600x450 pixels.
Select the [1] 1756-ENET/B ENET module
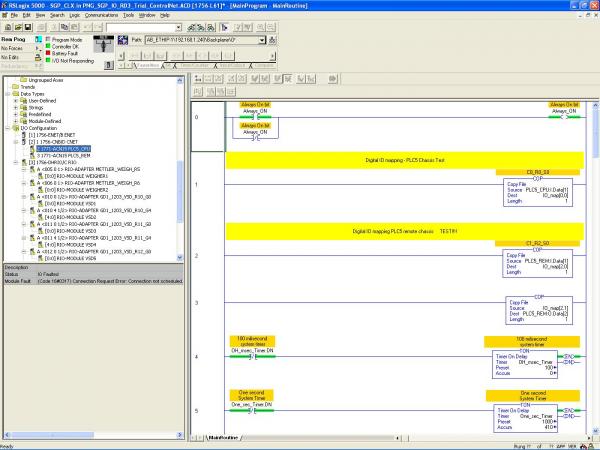(x=52, y=135)
